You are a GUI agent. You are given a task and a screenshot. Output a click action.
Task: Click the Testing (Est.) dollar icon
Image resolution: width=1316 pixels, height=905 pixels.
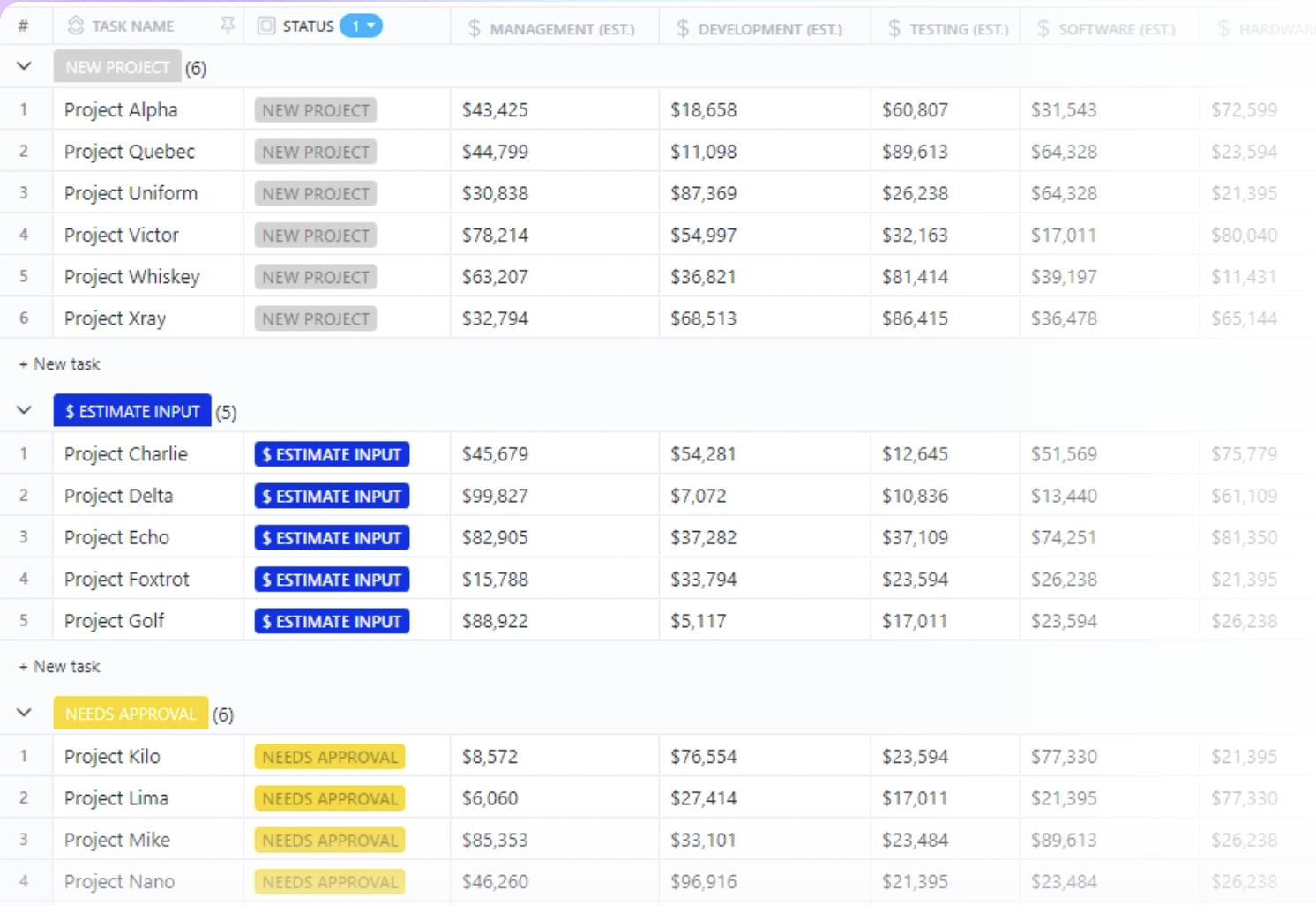click(x=894, y=29)
